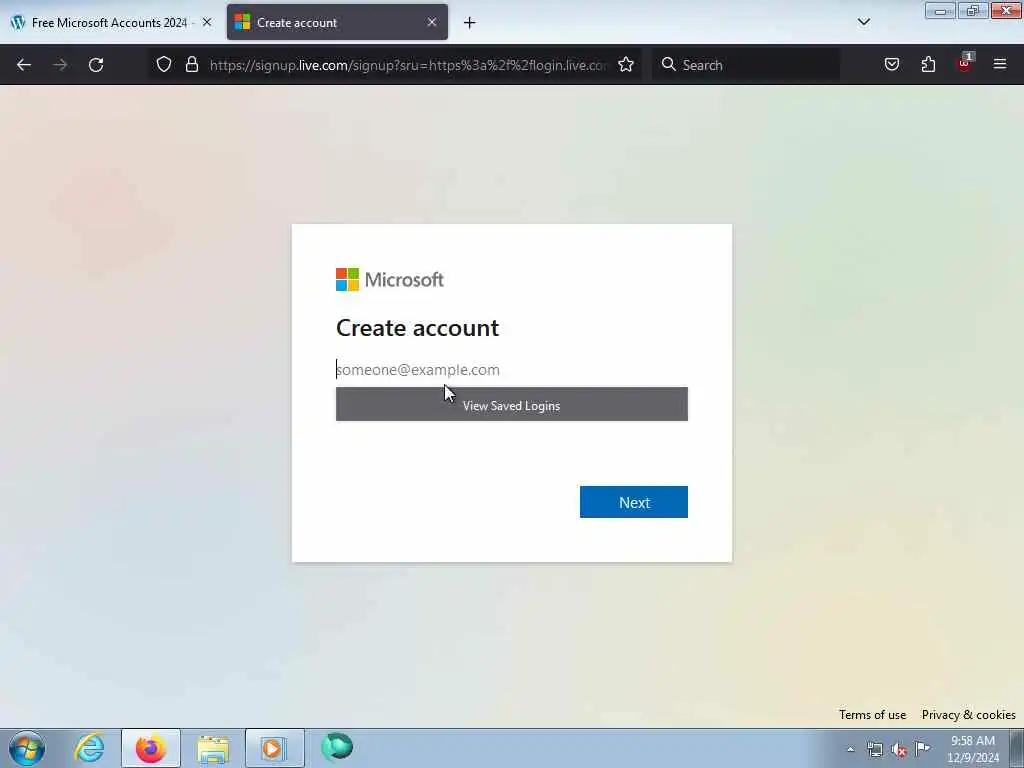Click the padlock site info icon
The width and height of the screenshot is (1024, 768).
coord(191,64)
